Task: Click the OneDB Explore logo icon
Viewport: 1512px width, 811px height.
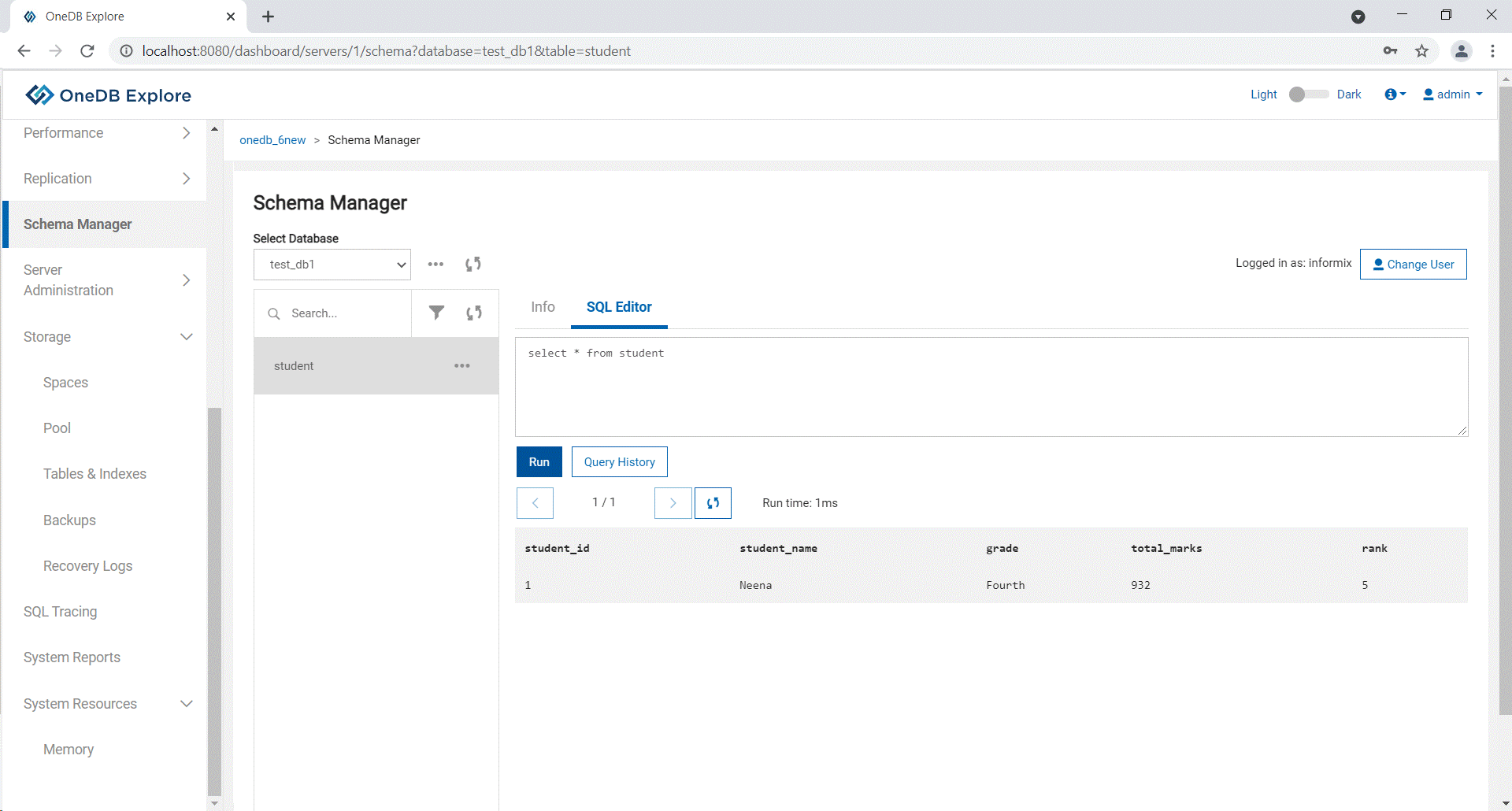Action: 39,95
